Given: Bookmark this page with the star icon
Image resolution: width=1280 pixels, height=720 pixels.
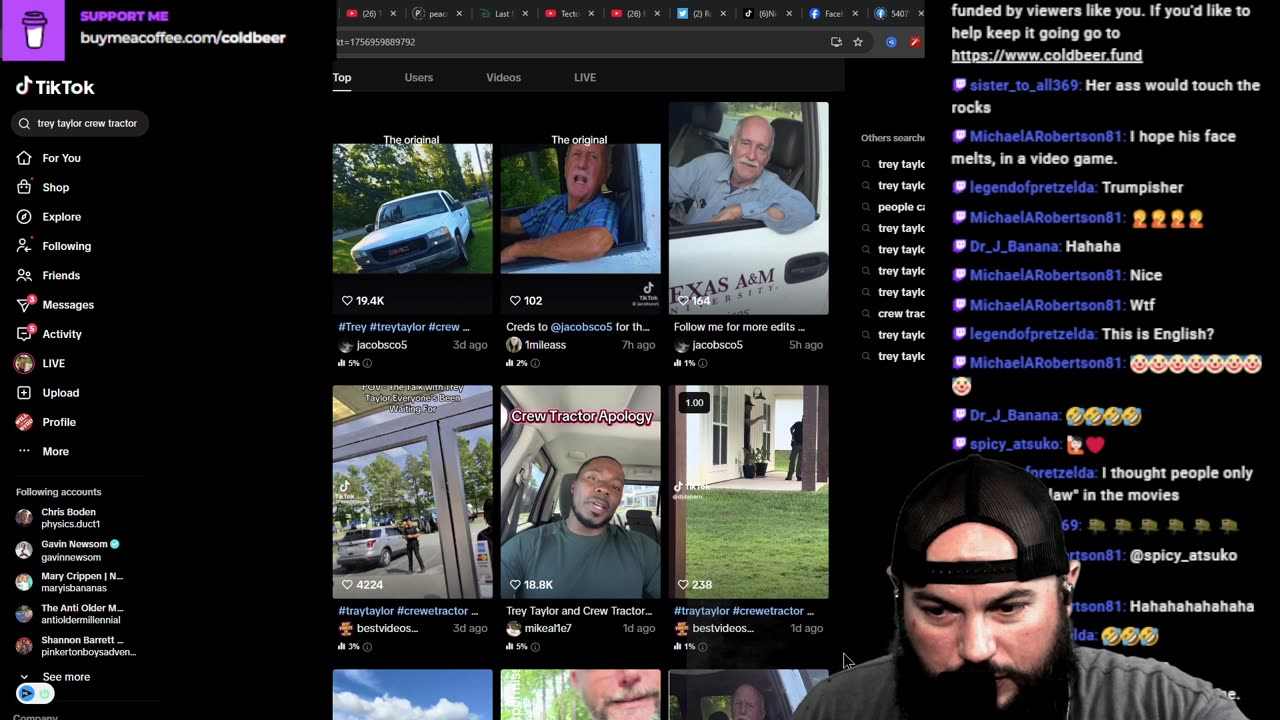Looking at the screenshot, I should [x=858, y=42].
